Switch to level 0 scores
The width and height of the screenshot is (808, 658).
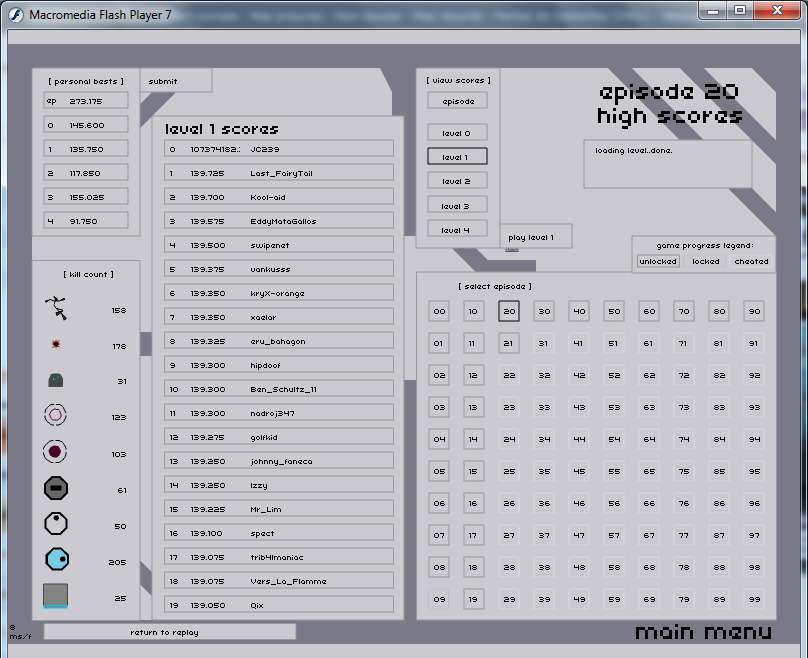[457, 133]
